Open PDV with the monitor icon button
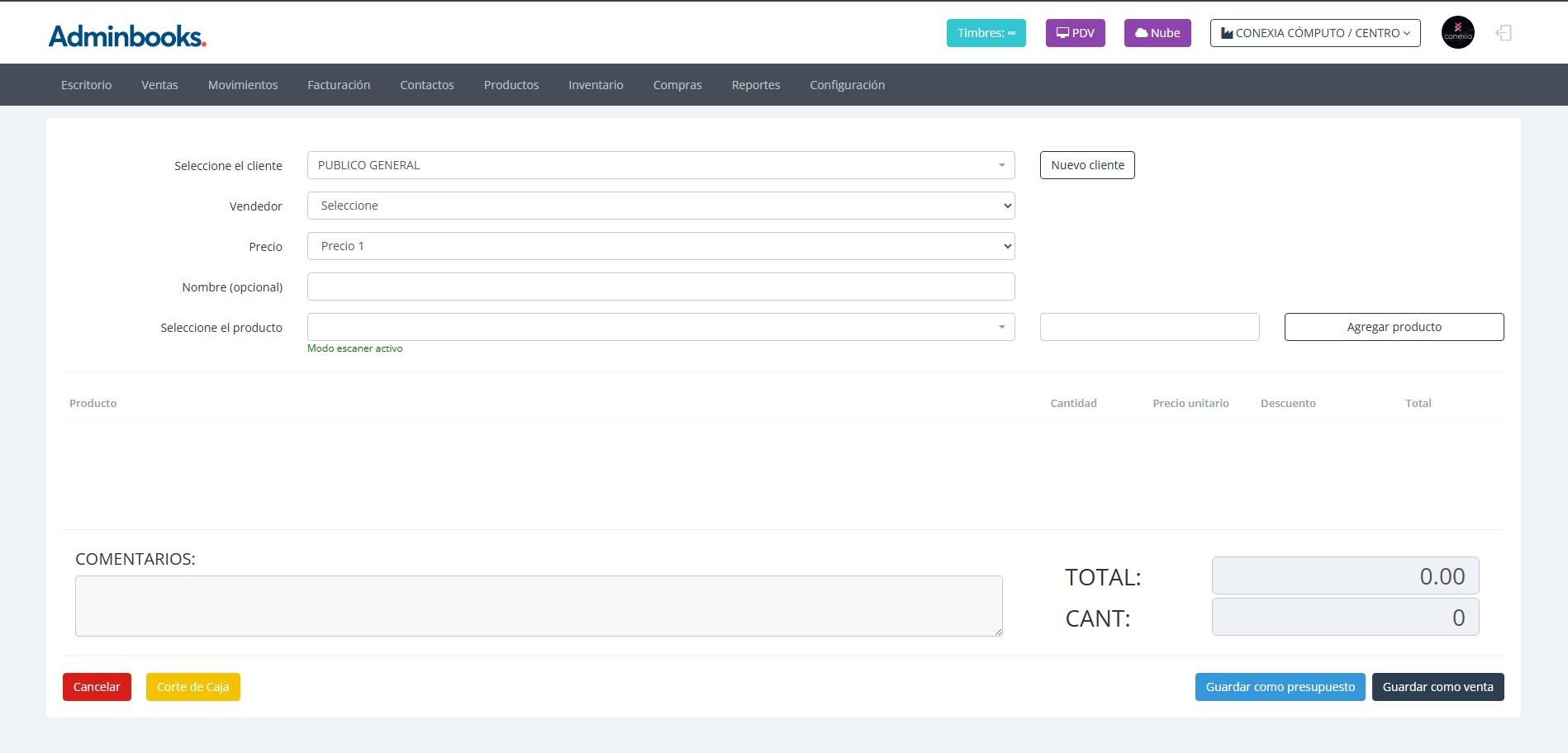The width and height of the screenshot is (1568, 753). point(1075,33)
